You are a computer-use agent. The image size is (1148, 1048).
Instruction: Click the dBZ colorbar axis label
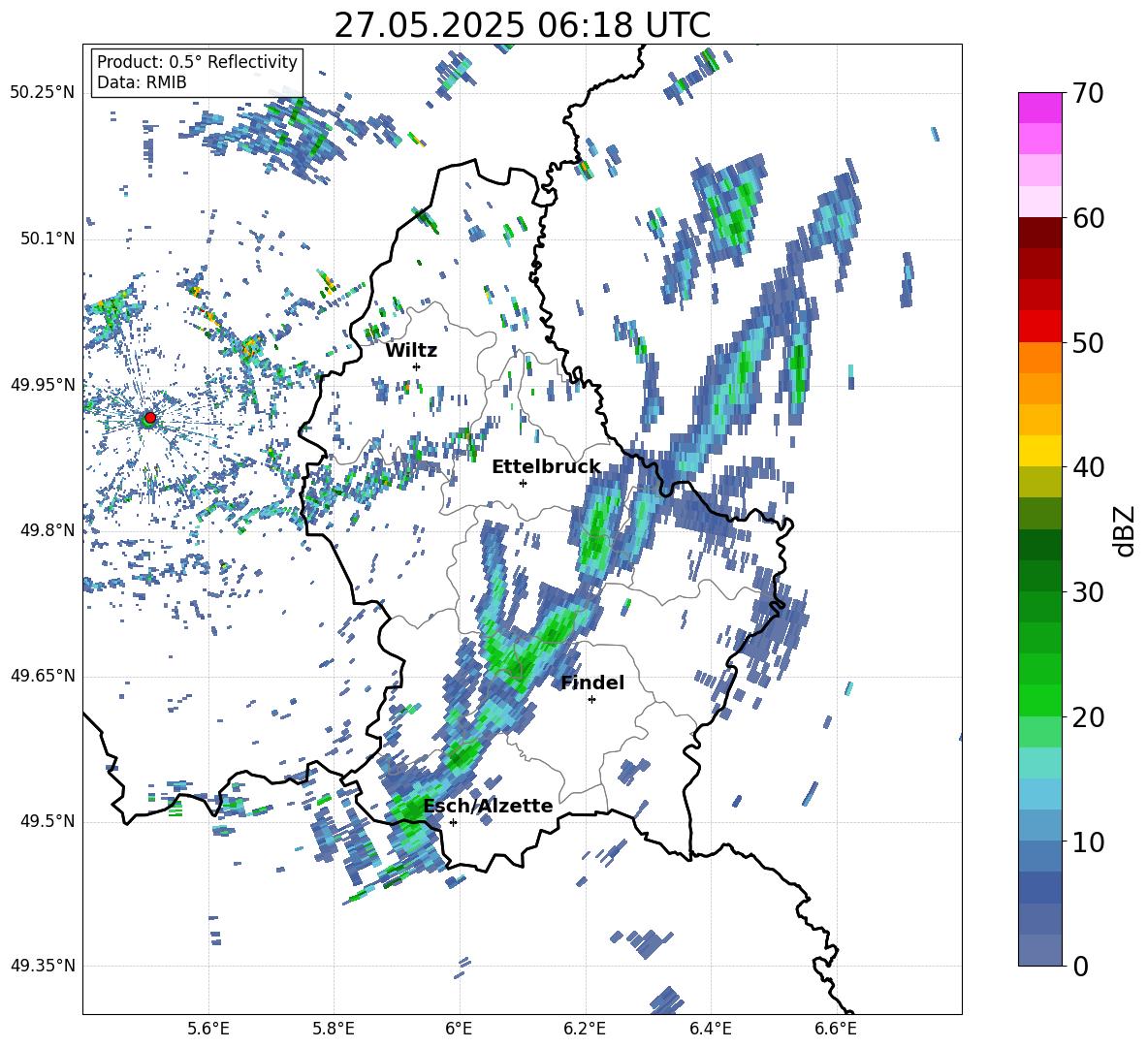pyautogui.click(x=1126, y=530)
